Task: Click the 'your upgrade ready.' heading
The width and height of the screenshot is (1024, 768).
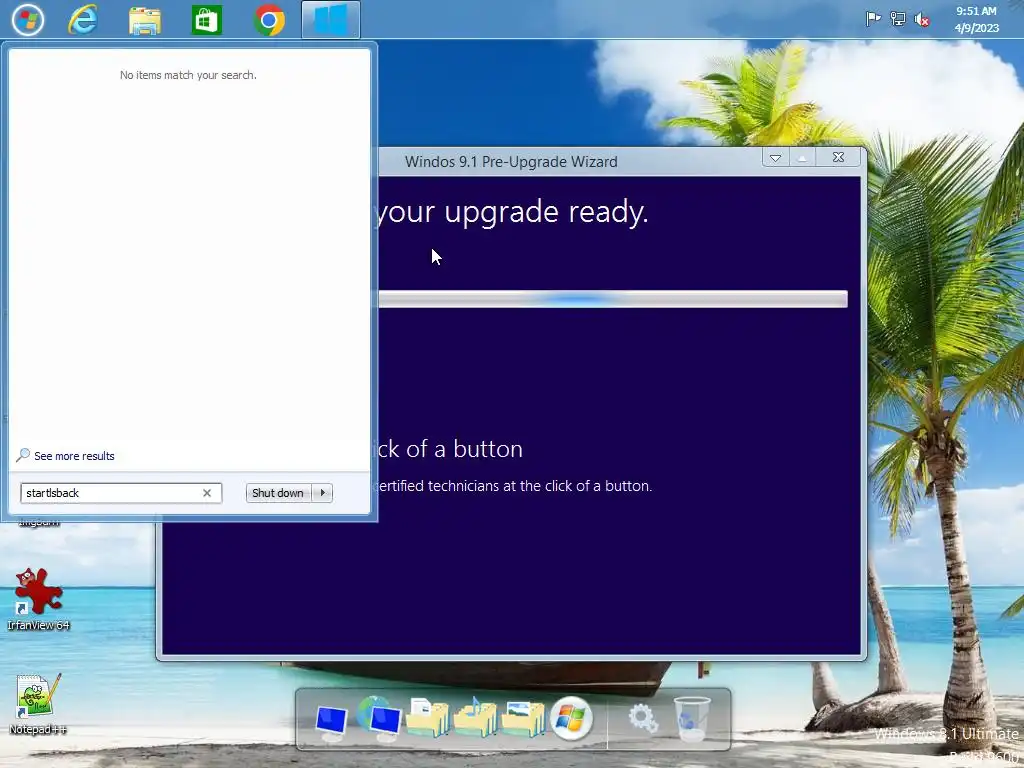Action: point(513,212)
